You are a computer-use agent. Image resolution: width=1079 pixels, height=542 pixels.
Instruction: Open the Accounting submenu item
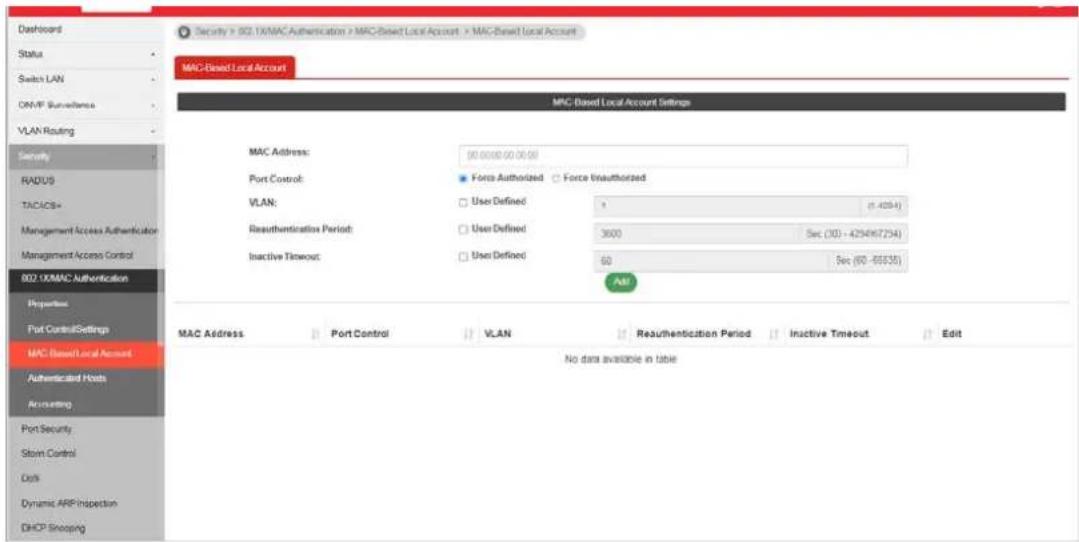[86, 404]
